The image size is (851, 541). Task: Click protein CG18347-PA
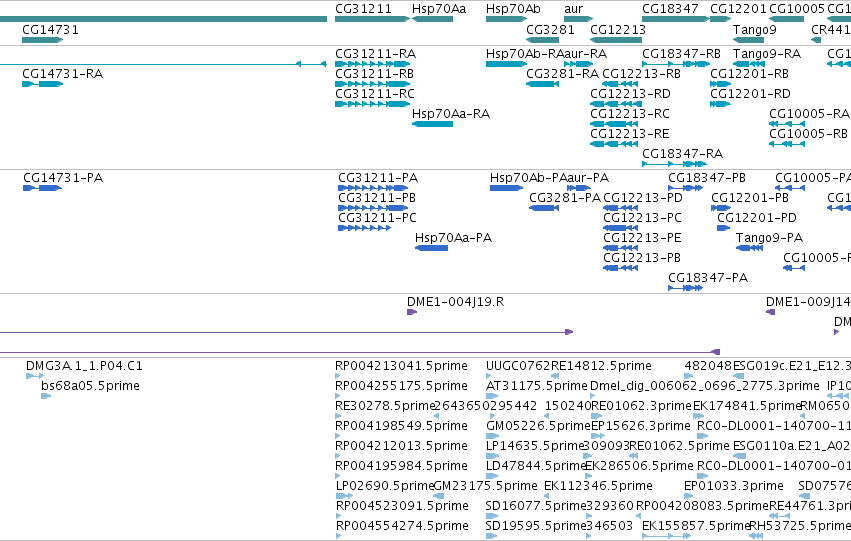click(x=685, y=288)
